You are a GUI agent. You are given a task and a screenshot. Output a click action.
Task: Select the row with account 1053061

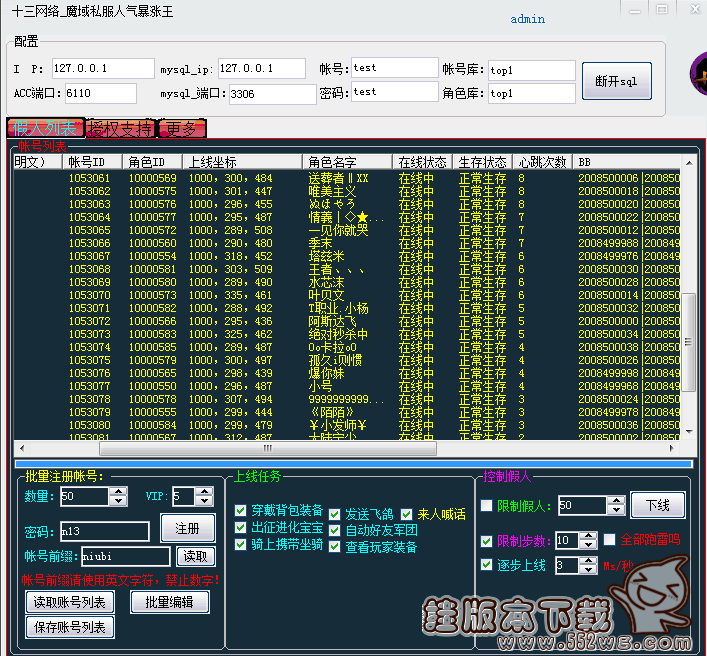(347, 179)
